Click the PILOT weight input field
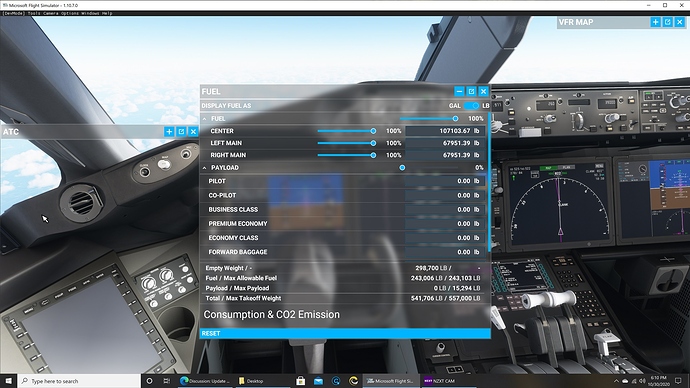This screenshot has height=388, width=690. coord(445,181)
